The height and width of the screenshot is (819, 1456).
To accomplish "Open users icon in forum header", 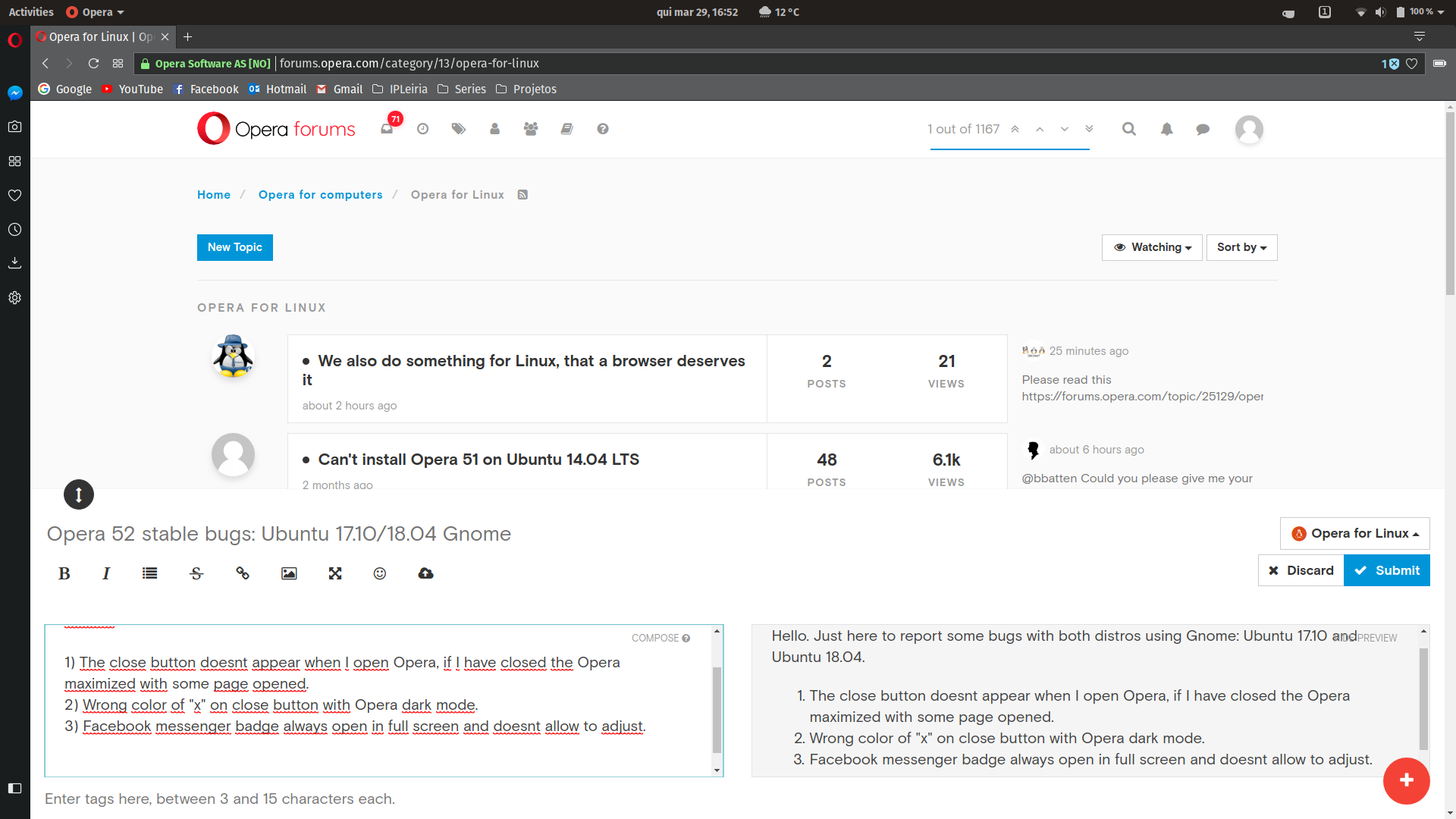I will pyautogui.click(x=494, y=129).
